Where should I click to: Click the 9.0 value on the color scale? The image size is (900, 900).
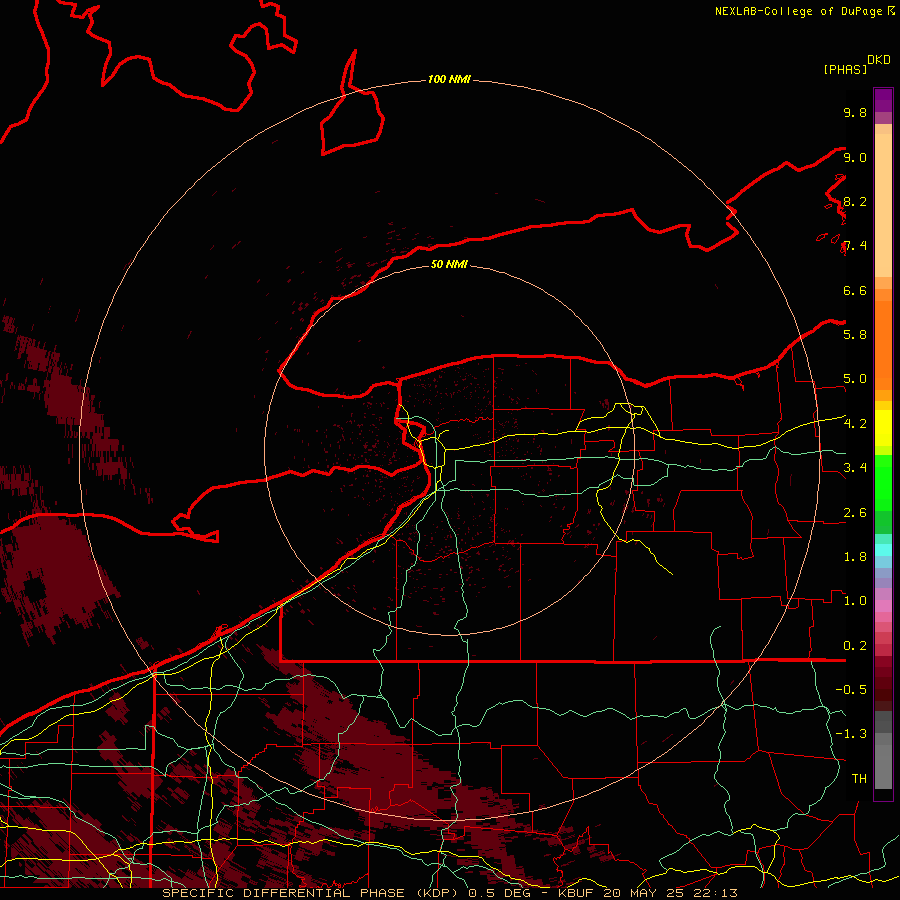[x=855, y=157]
